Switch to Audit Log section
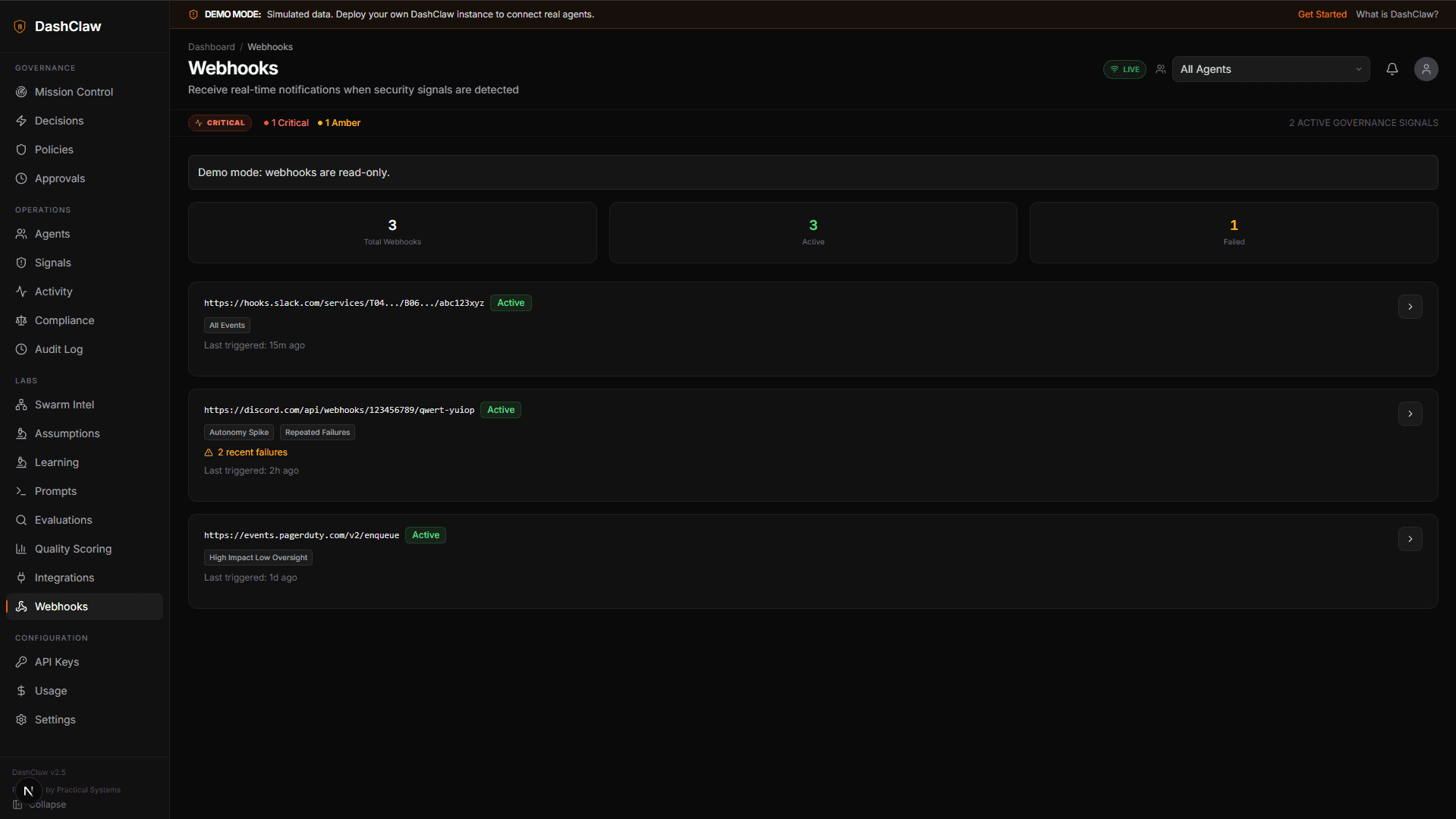 (x=58, y=348)
